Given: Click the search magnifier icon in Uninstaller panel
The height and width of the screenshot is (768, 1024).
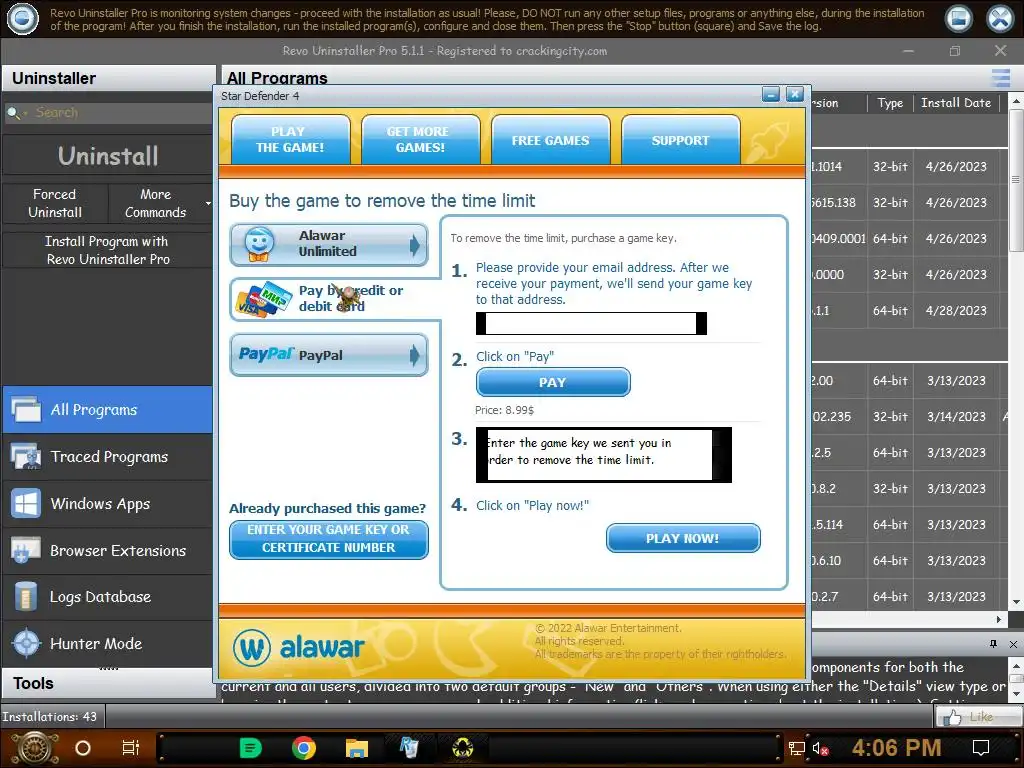Looking at the screenshot, I should tap(13, 113).
